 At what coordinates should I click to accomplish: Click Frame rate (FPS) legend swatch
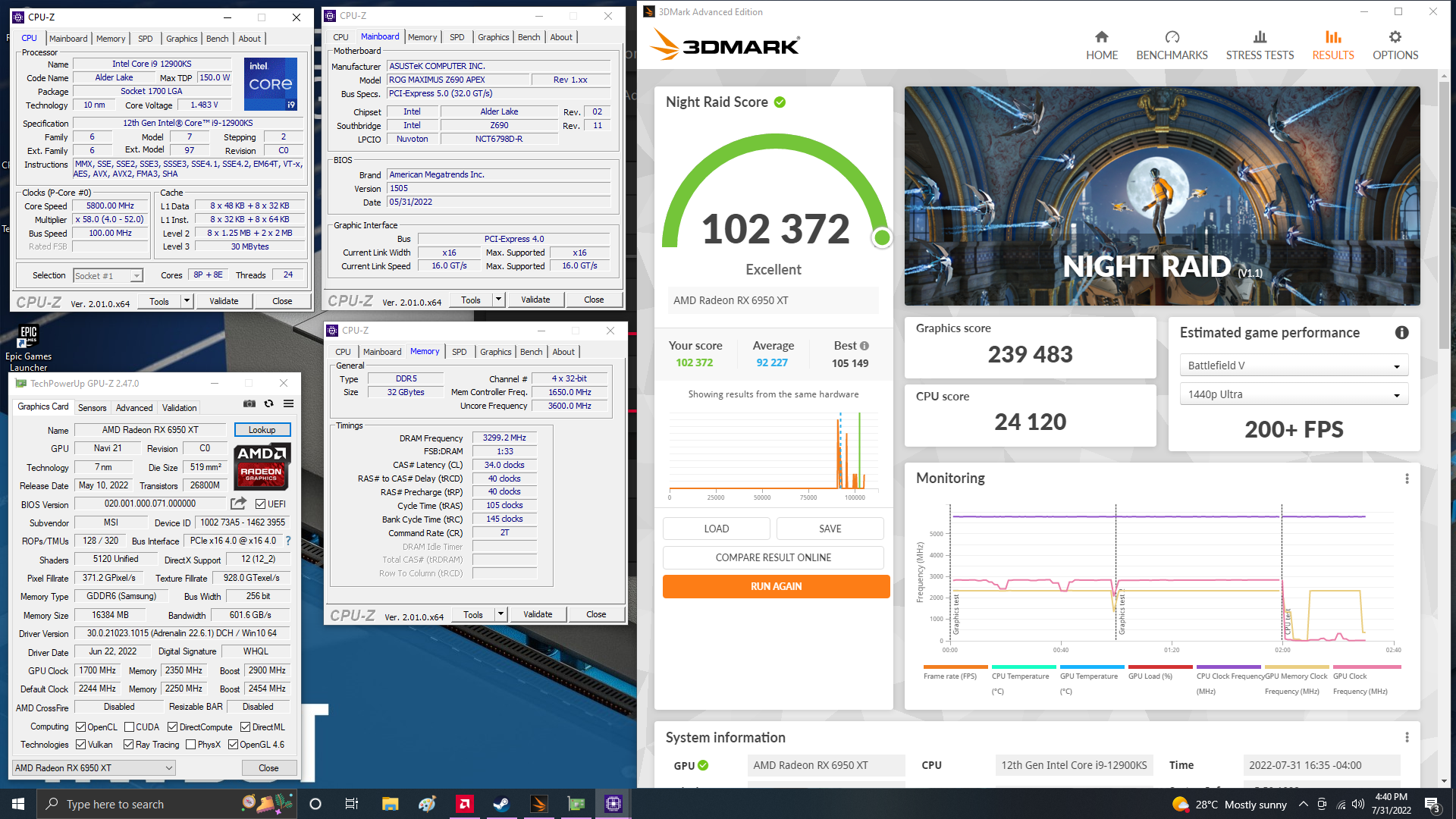point(955,667)
